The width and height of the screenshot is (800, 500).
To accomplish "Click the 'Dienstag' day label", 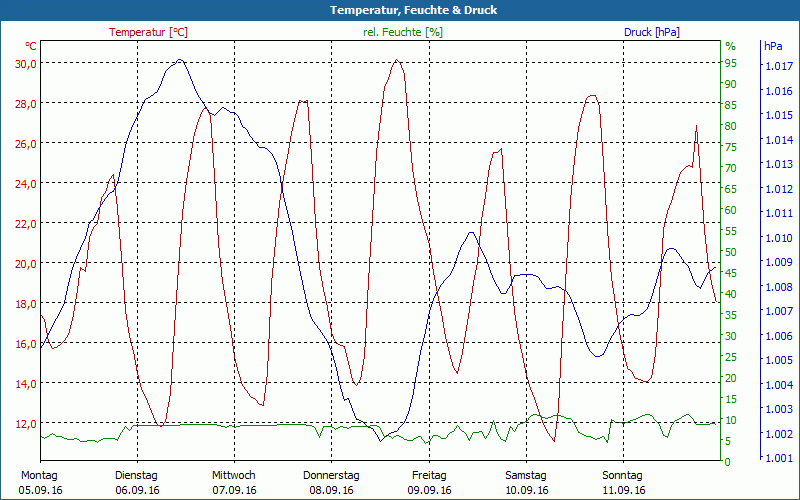I will click(137, 475).
